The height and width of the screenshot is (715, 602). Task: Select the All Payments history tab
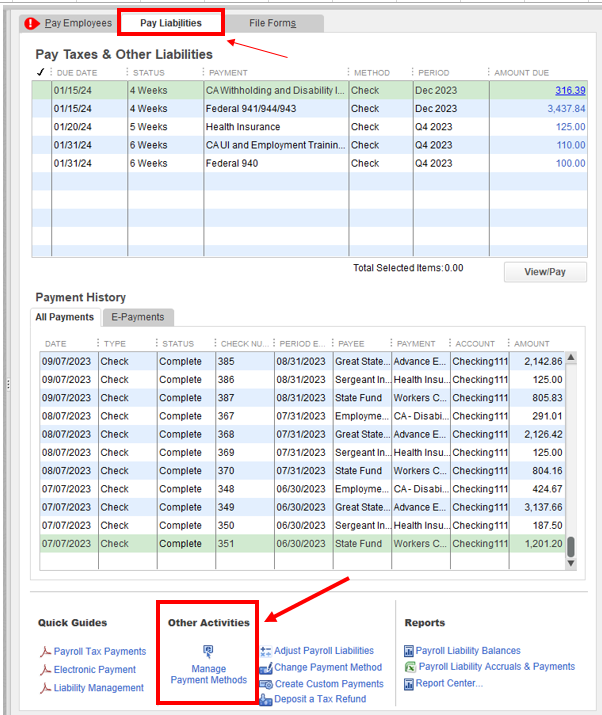click(65, 317)
